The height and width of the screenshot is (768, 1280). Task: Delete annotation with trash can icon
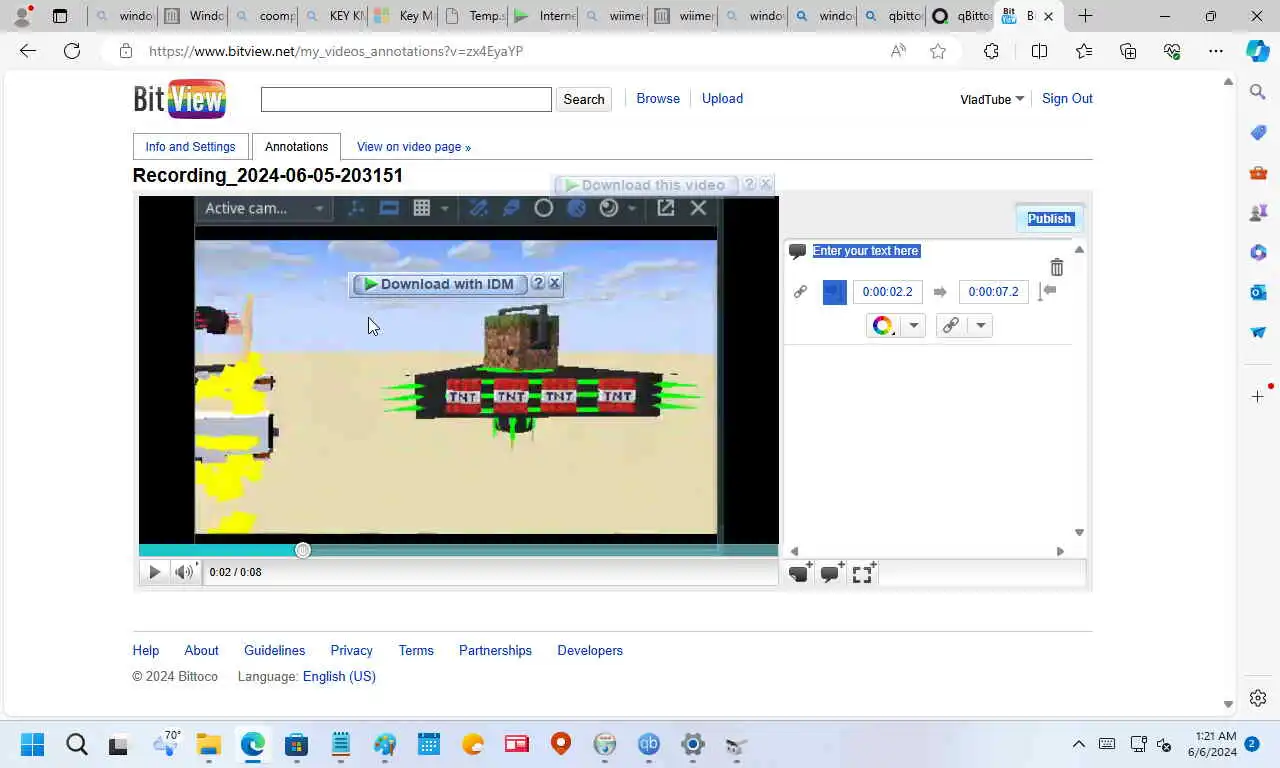(x=1057, y=267)
